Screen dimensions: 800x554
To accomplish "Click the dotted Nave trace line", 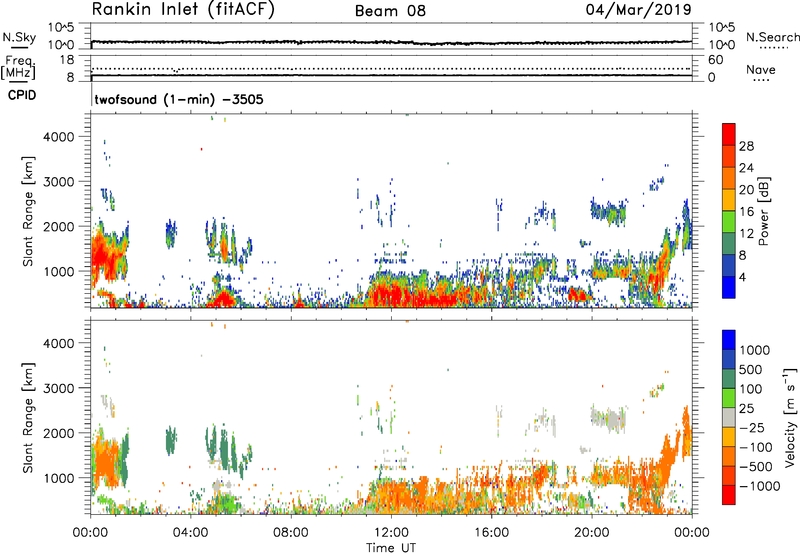I will pyautogui.click(x=391, y=68).
